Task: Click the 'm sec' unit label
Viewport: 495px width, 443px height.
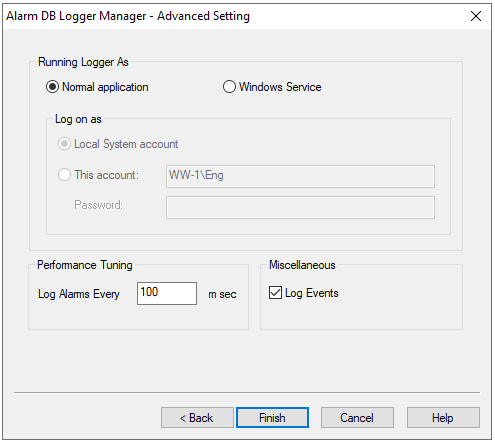Action: (222, 294)
